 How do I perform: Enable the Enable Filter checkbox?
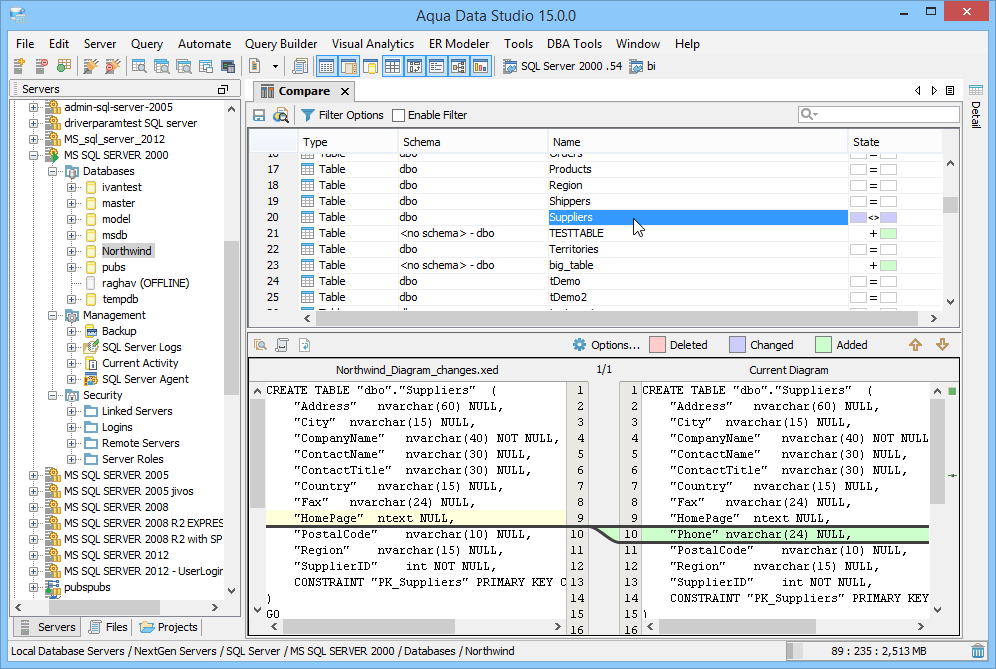point(398,115)
